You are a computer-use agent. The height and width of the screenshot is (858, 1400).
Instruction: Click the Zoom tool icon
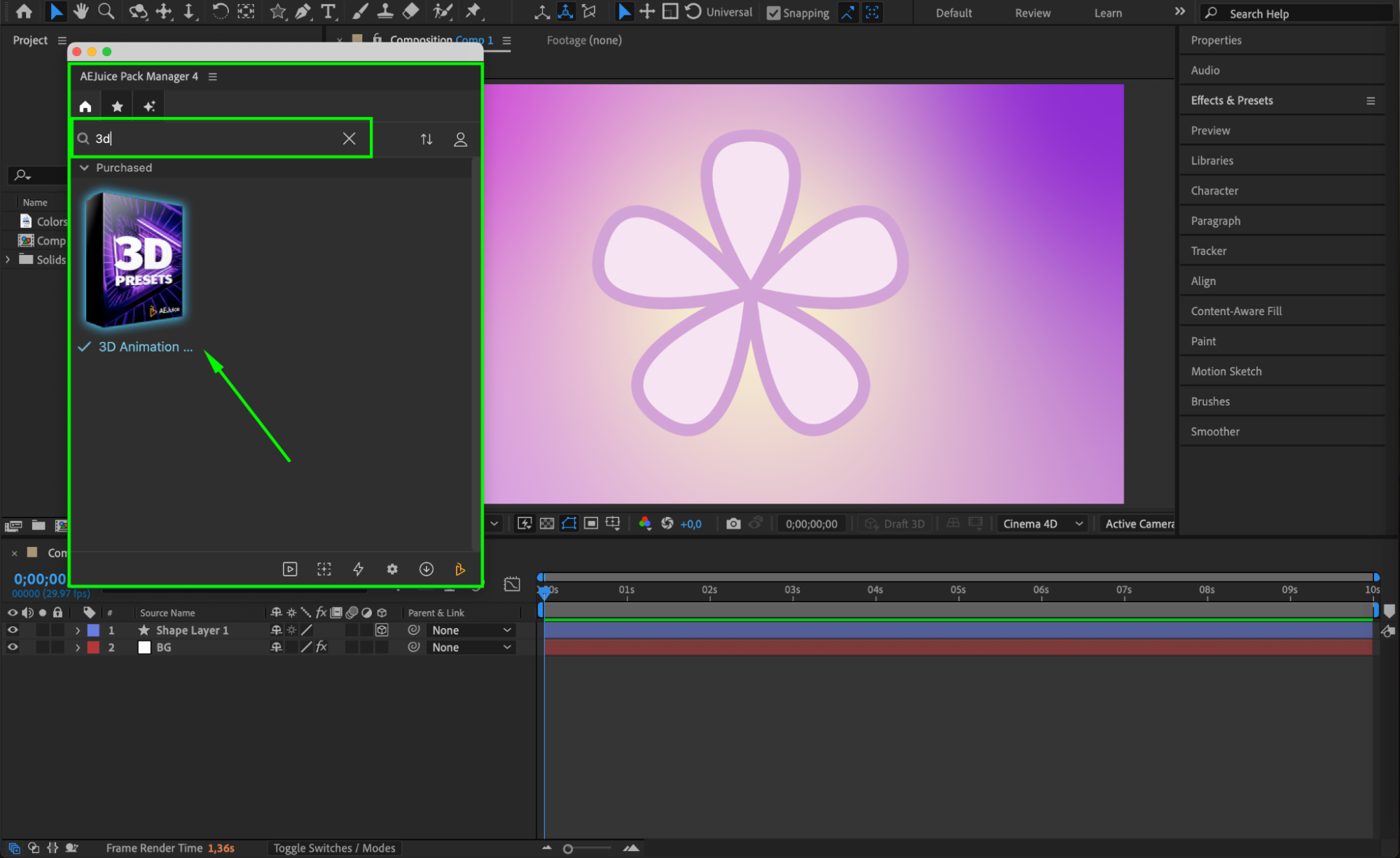[106, 11]
